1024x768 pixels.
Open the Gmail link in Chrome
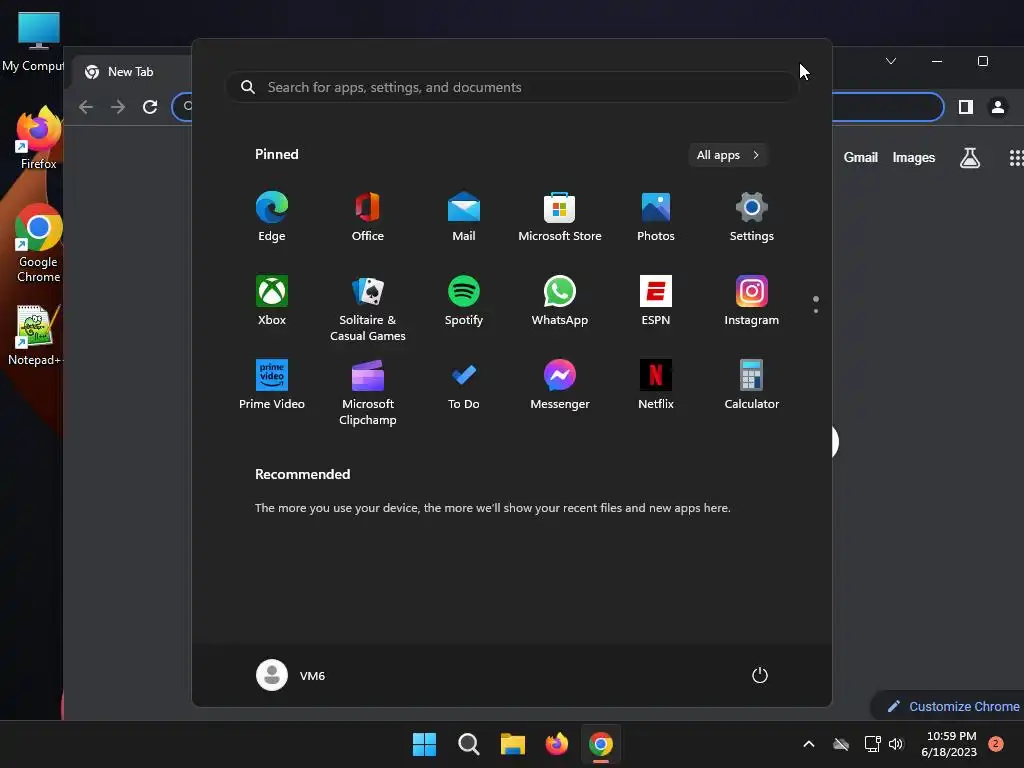860,157
